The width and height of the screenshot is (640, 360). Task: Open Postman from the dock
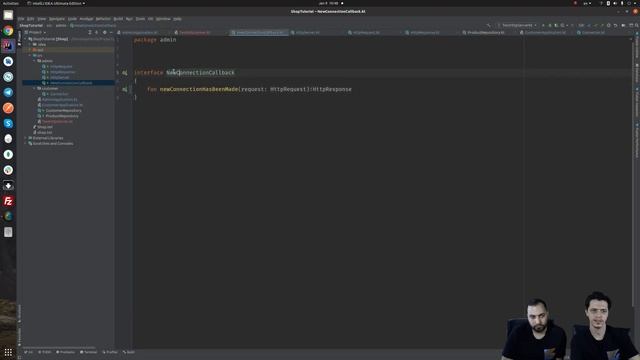[8, 108]
